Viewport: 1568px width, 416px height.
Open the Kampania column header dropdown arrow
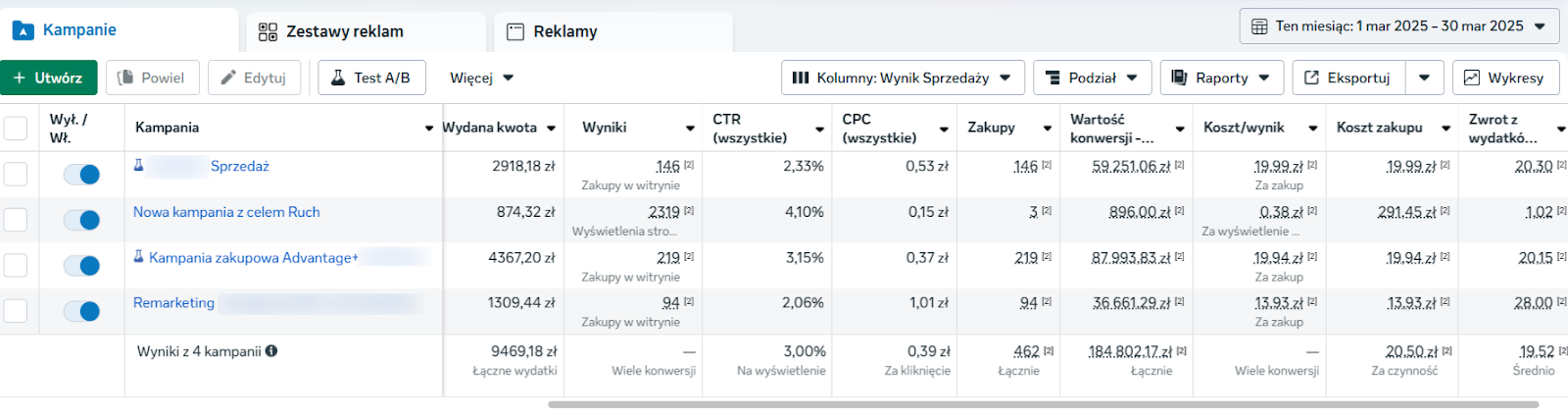coord(429,129)
